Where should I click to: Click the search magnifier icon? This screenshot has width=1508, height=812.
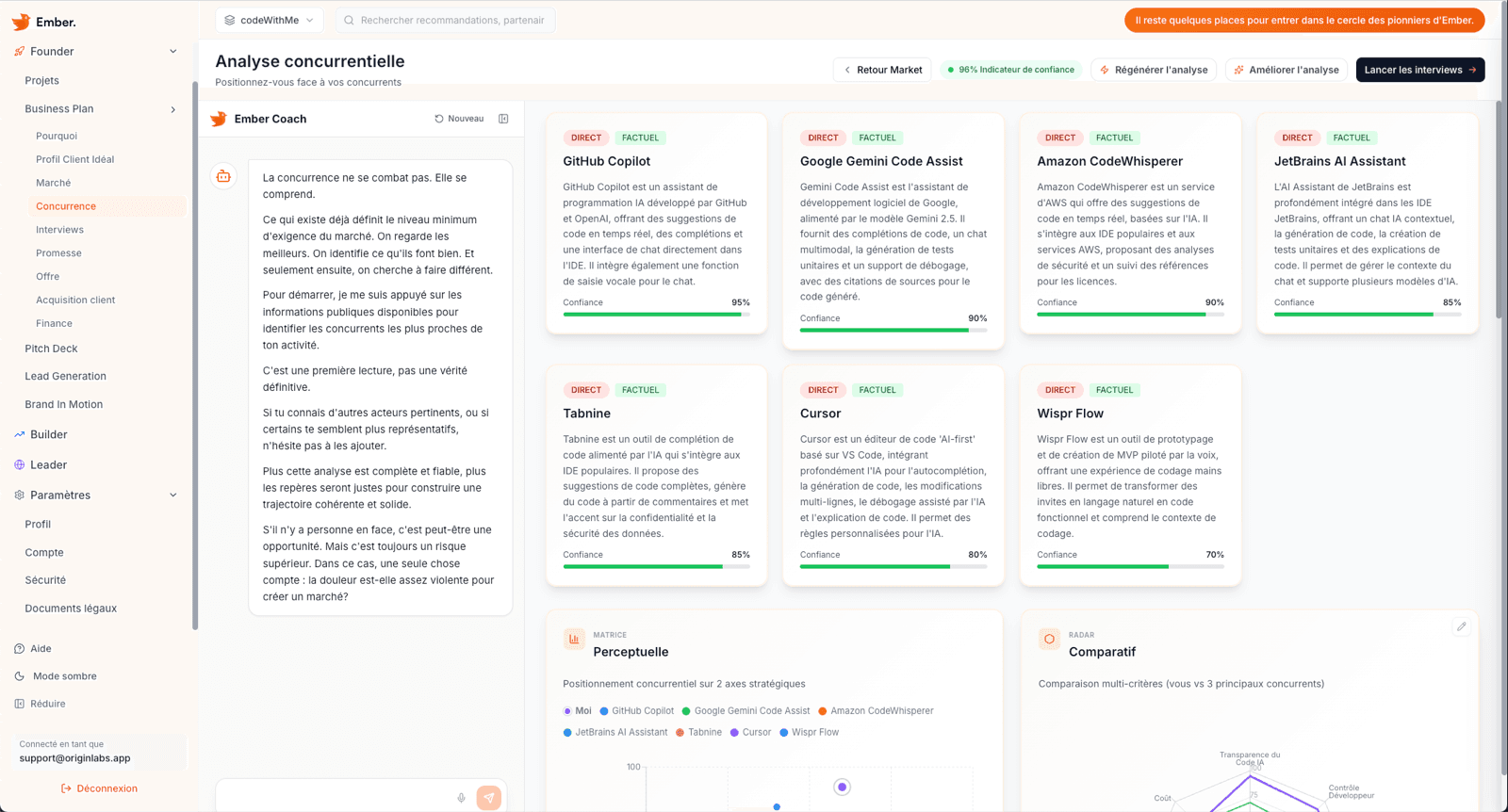[349, 20]
